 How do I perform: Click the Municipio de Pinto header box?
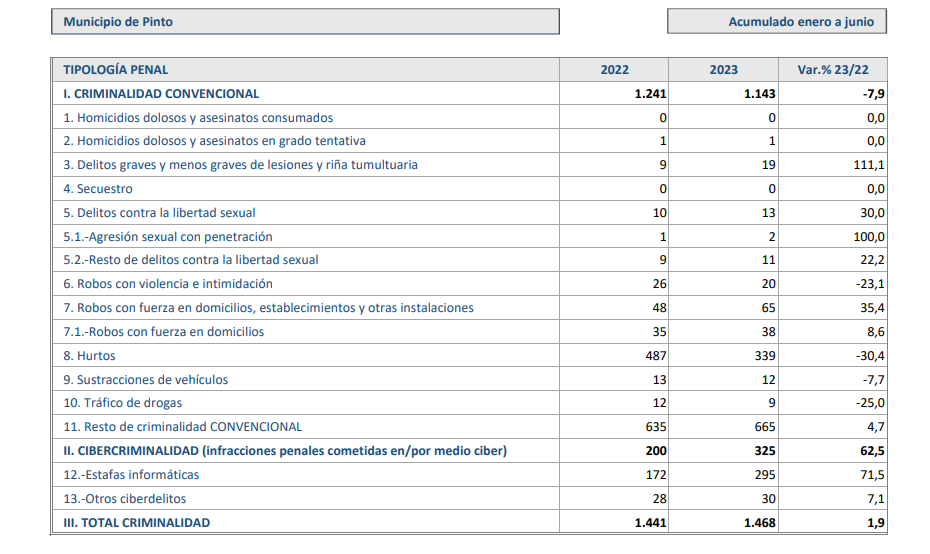[305, 22]
